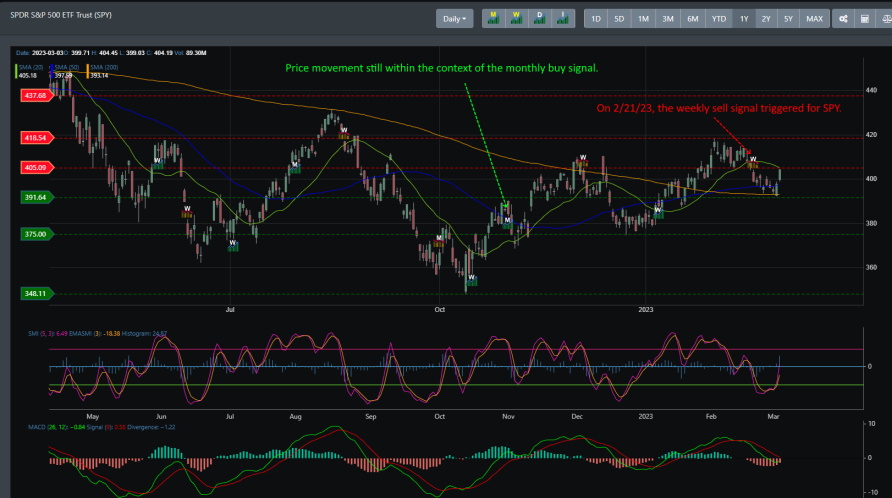Set the range to 6M
The image size is (892, 498).
(693, 19)
